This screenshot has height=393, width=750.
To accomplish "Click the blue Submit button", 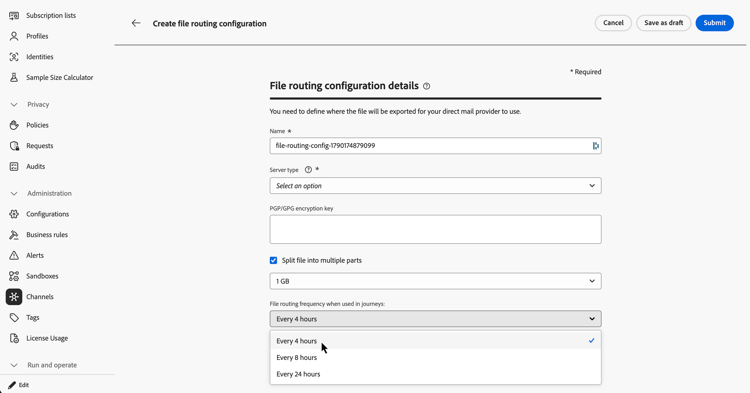I will tap(715, 23).
